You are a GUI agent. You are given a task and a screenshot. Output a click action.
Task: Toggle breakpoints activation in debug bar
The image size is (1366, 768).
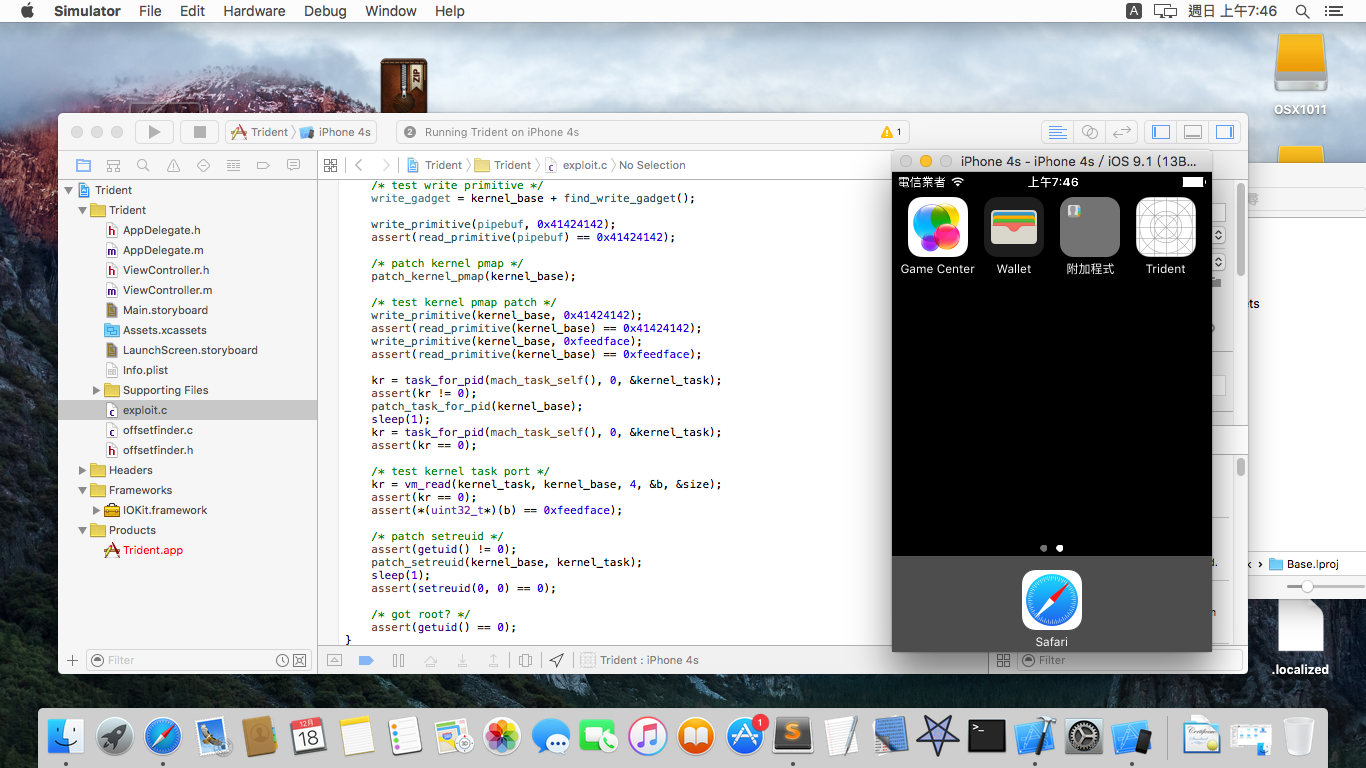[x=366, y=660]
